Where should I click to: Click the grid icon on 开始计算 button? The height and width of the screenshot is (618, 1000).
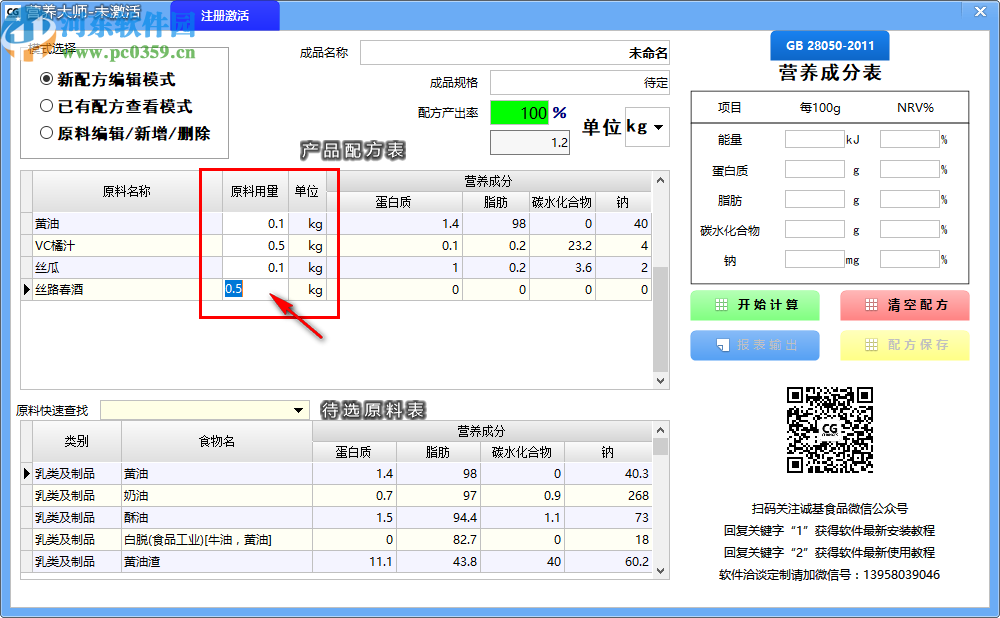pyautogui.click(x=718, y=305)
